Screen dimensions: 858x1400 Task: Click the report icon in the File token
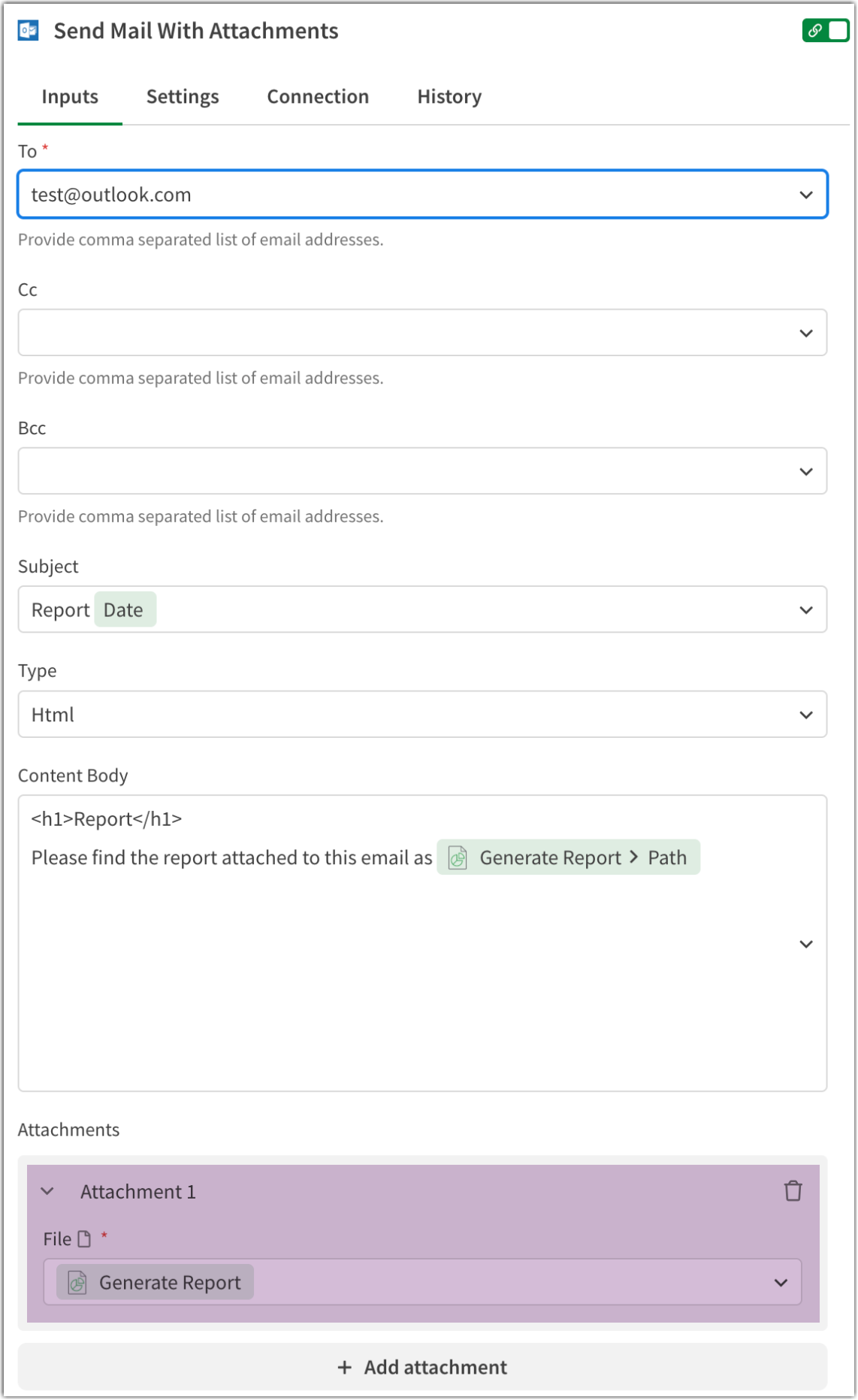click(77, 1282)
